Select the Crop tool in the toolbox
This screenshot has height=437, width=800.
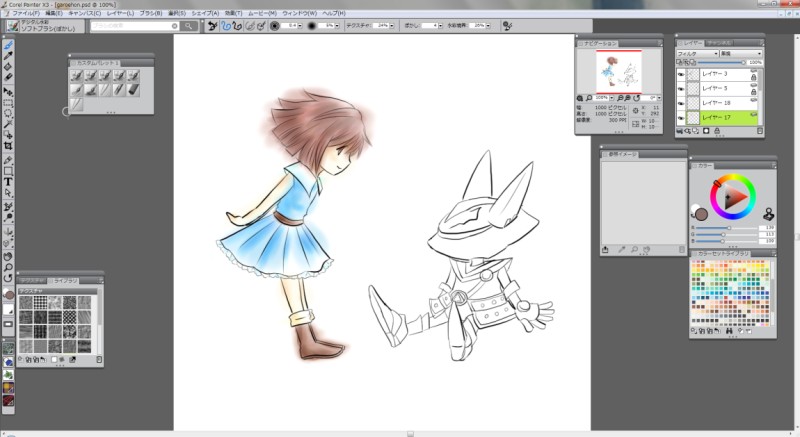9,146
